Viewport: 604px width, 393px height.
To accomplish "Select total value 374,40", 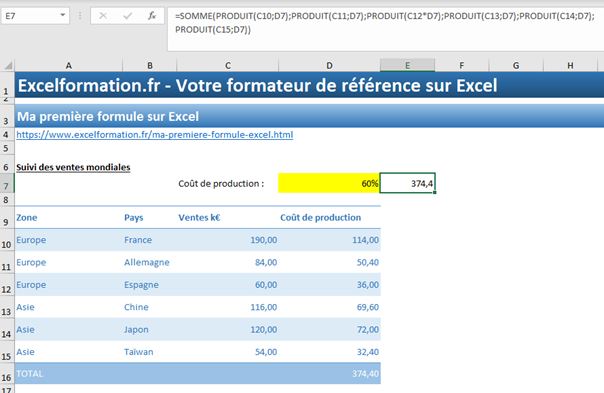I will 329,373.
